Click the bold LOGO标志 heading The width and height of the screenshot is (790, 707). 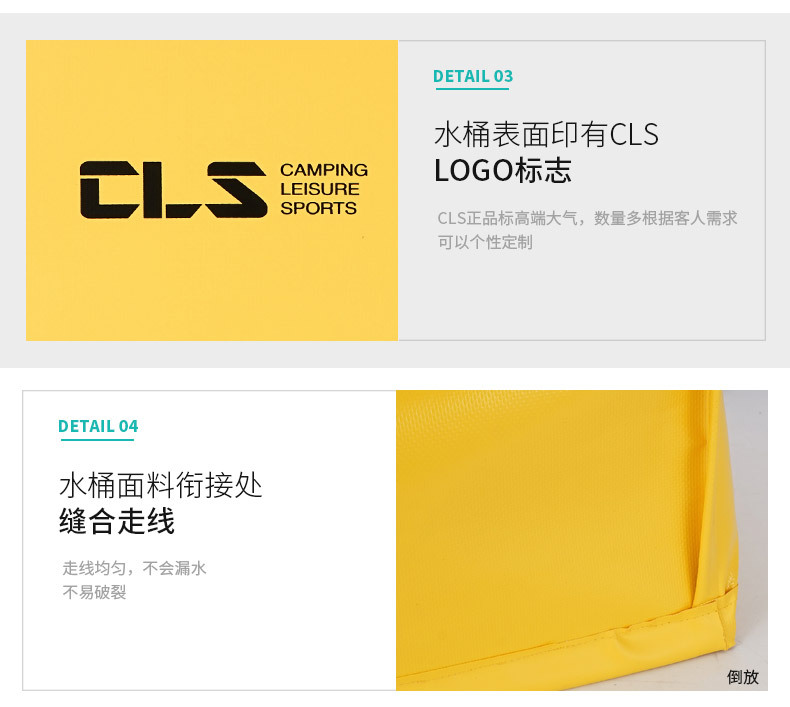click(502, 170)
